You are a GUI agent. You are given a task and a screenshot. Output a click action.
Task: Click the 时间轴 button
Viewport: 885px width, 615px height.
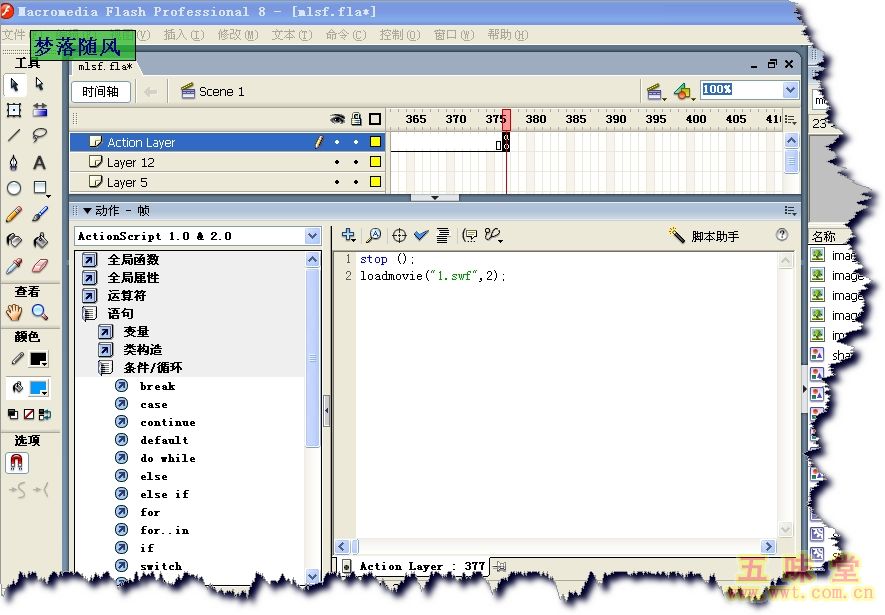(100, 91)
